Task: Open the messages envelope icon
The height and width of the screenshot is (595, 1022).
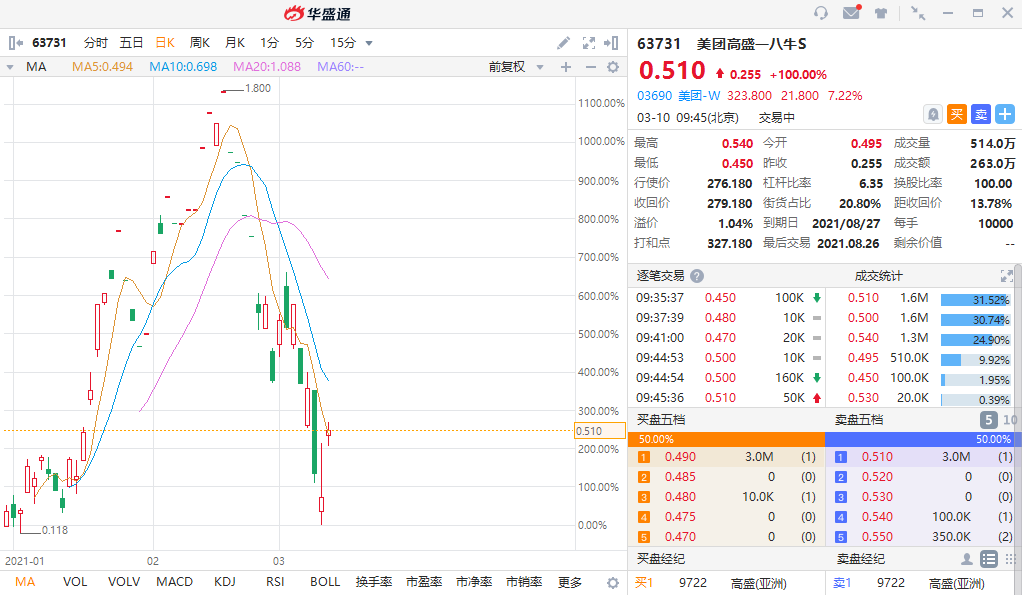Action: 851,13
